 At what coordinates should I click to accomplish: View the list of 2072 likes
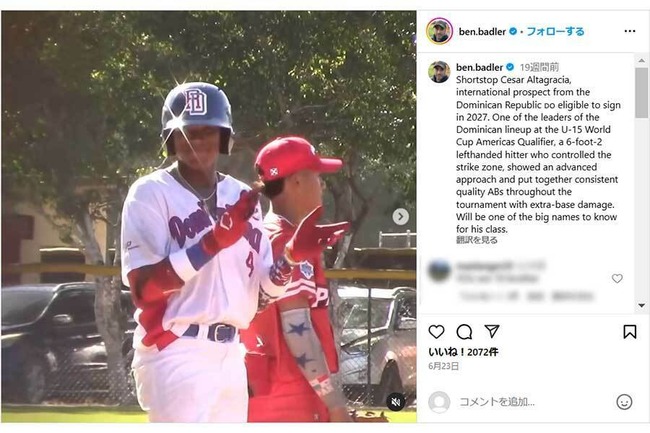pyautogui.click(x=463, y=352)
